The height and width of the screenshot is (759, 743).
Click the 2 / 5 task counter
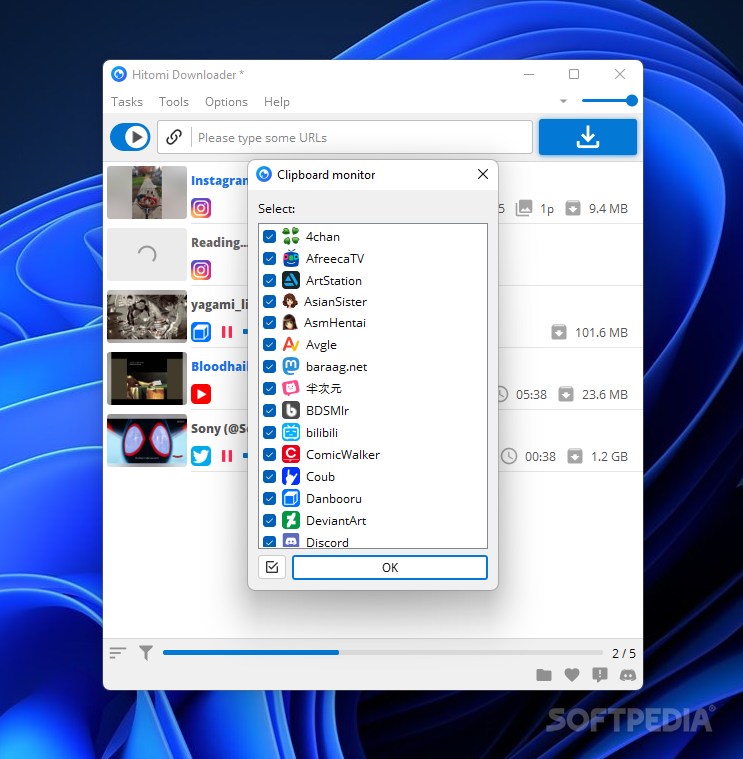click(623, 653)
